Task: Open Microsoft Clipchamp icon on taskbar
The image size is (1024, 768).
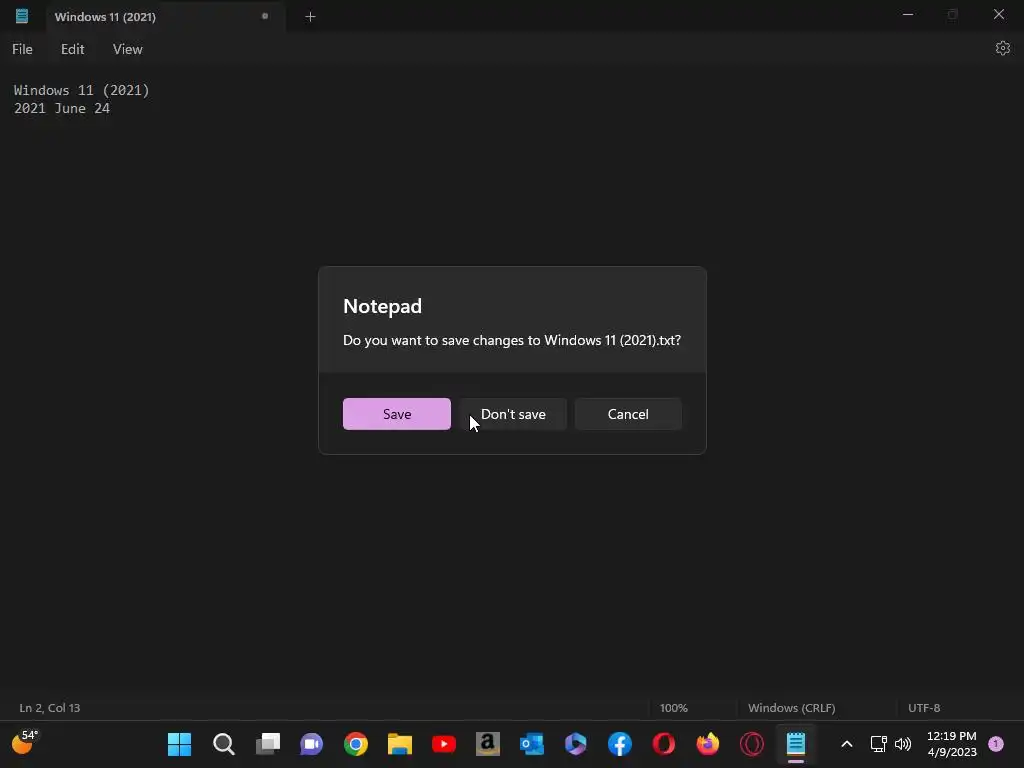Action: point(576,744)
